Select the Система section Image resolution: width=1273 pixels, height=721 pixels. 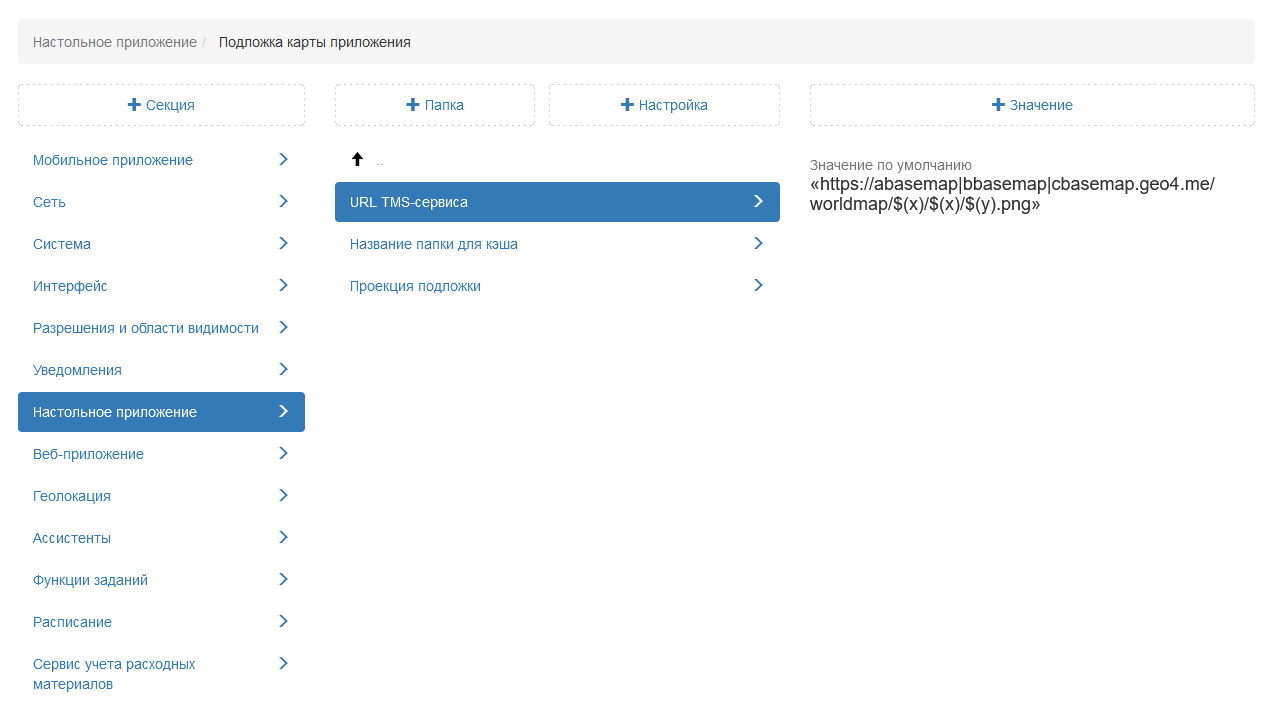(x=62, y=244)
